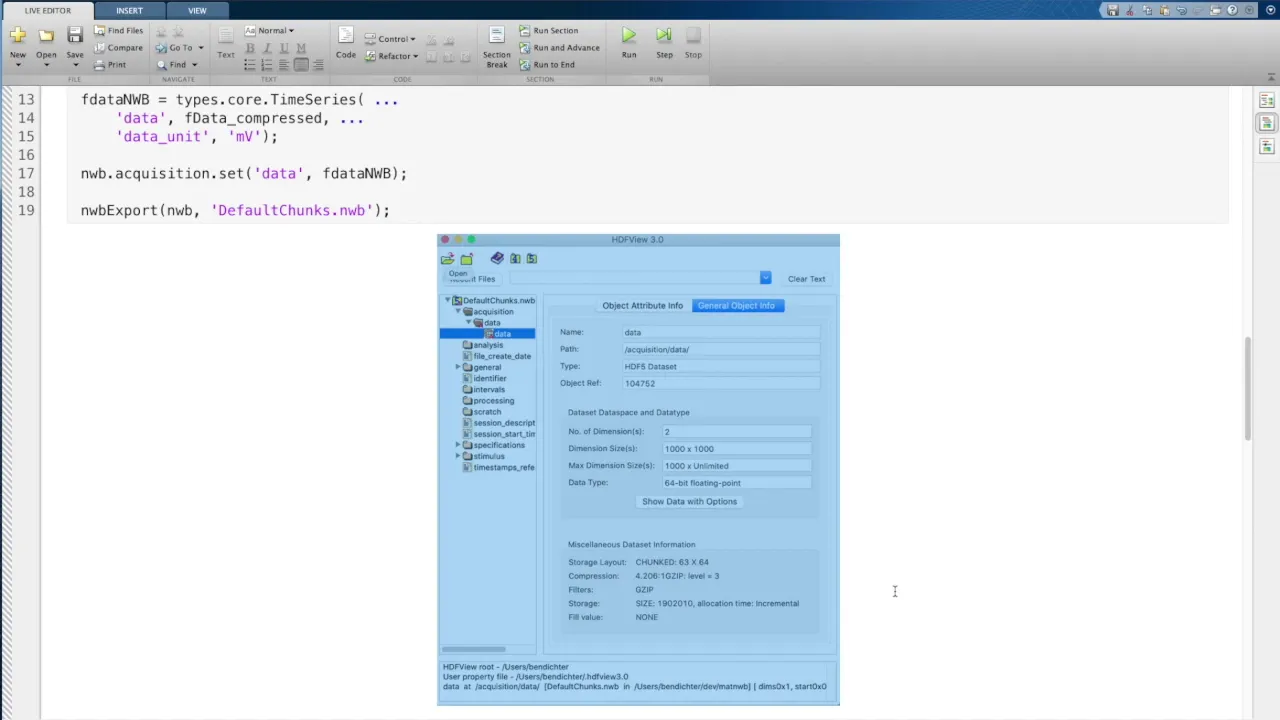Click Run to End

coord(546,64)
